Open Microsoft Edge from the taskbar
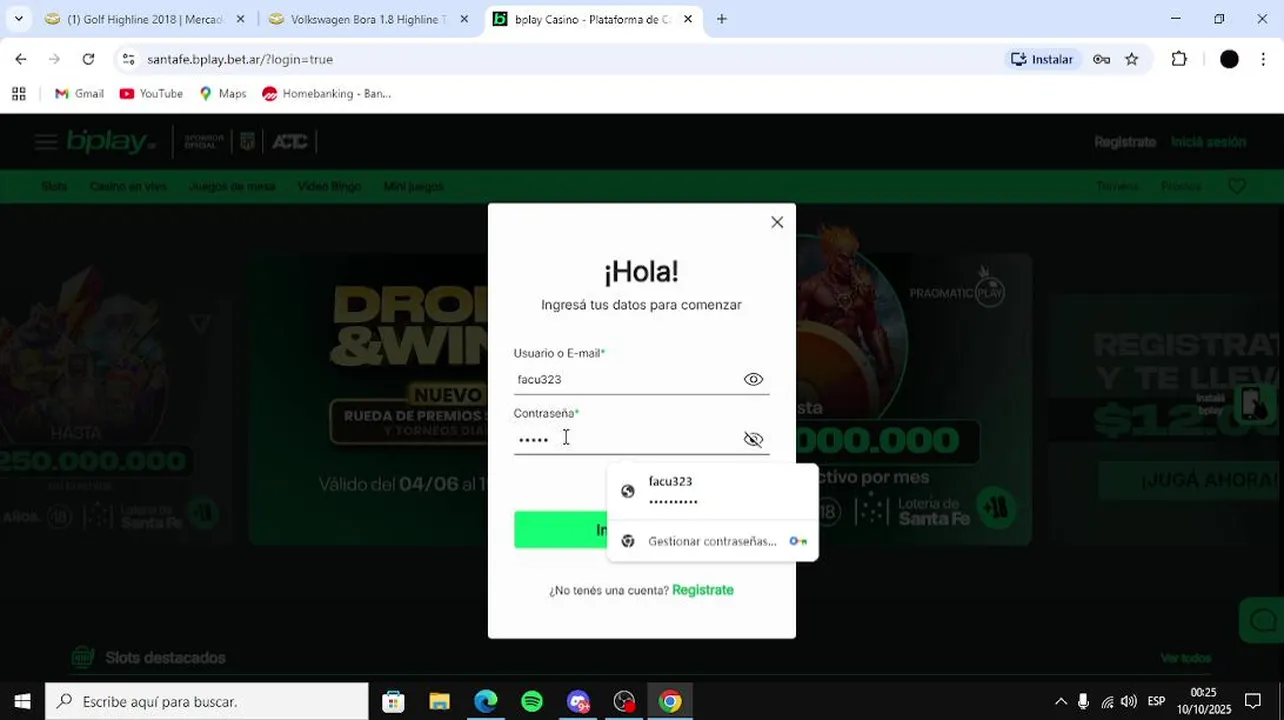 click(485, 702)
